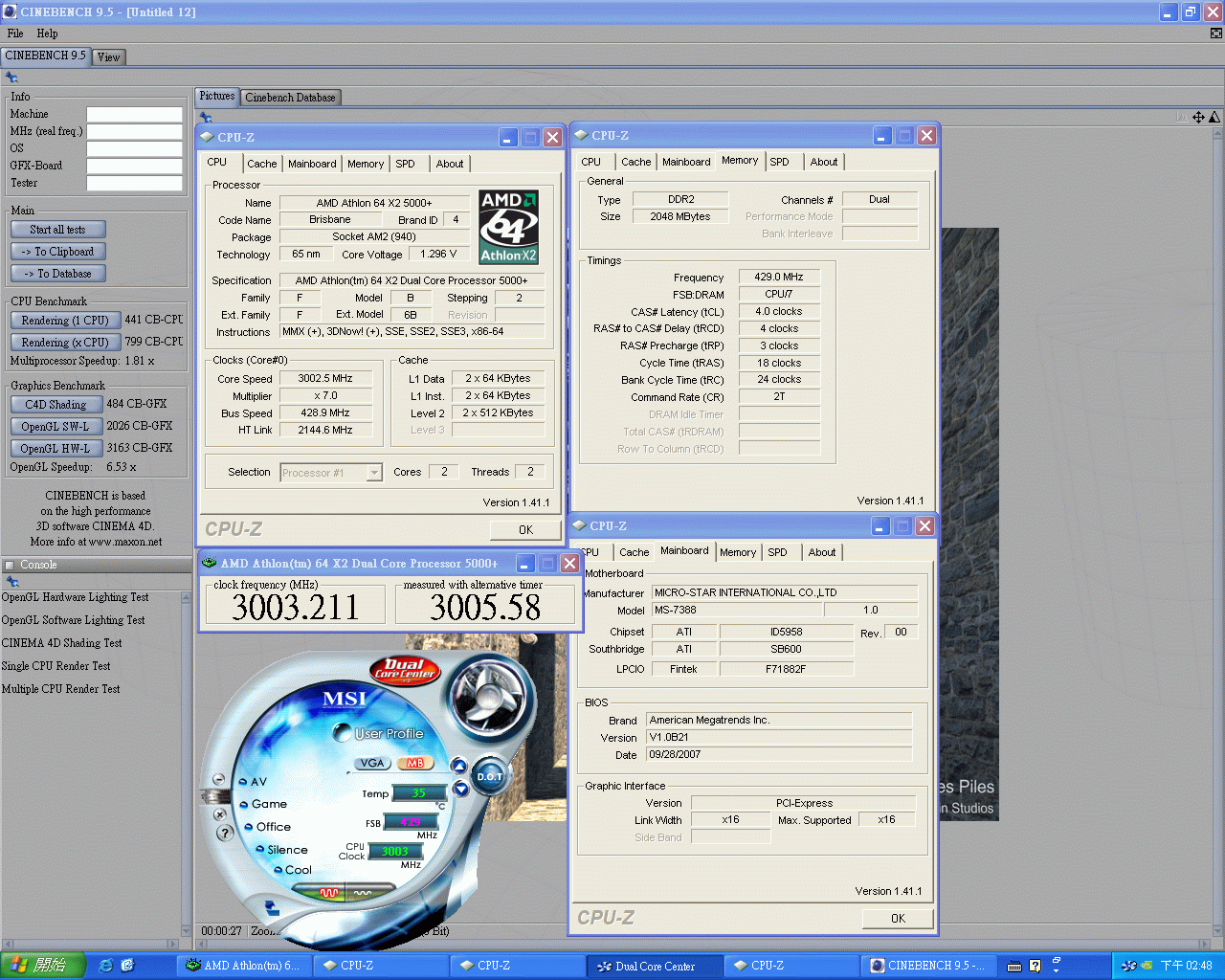1225x980 pixels.
Task: Select the Cool mode
Action: click(x=293, y=870)
